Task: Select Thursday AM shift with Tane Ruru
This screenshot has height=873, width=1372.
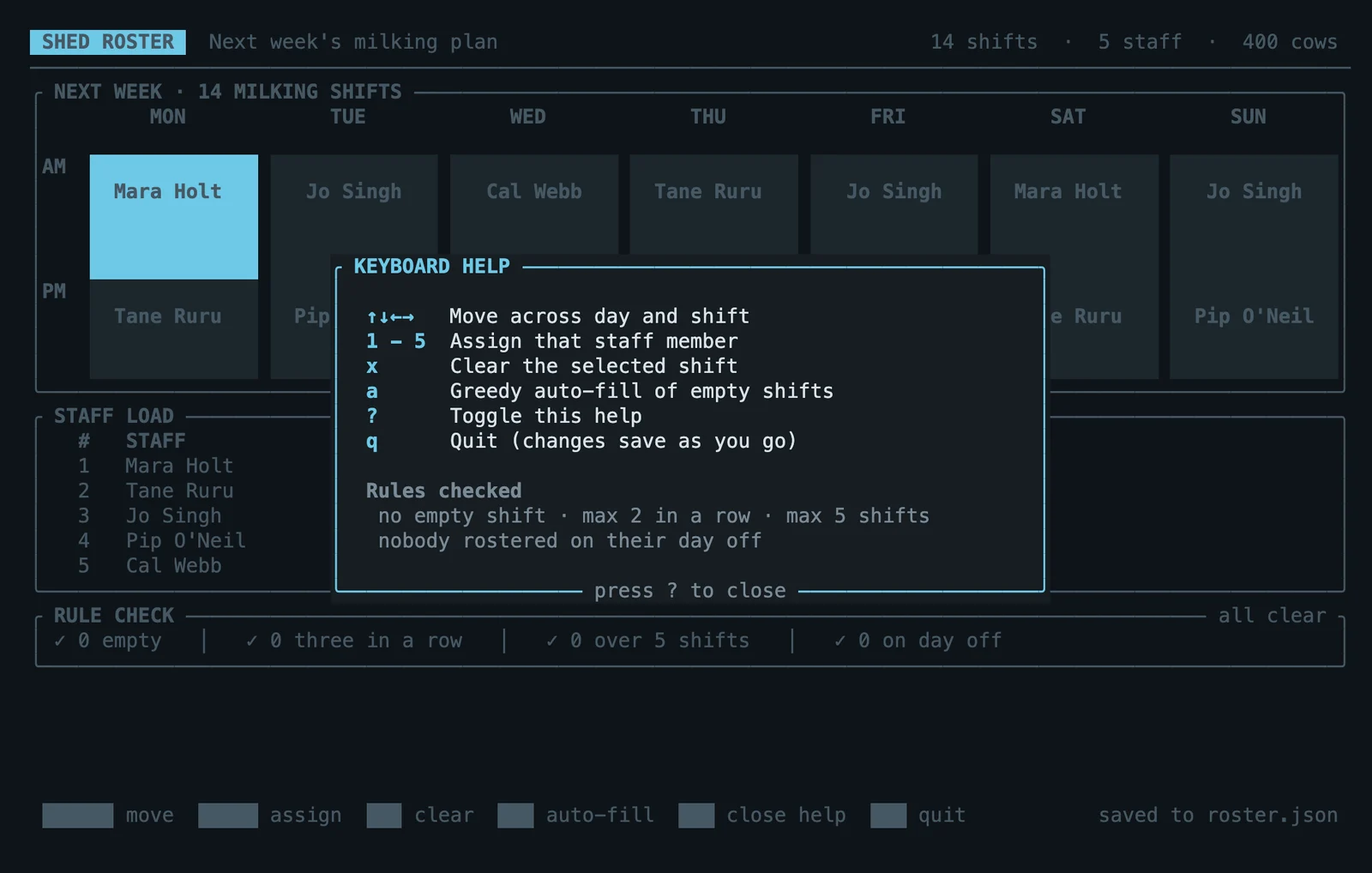Action: 714,205
